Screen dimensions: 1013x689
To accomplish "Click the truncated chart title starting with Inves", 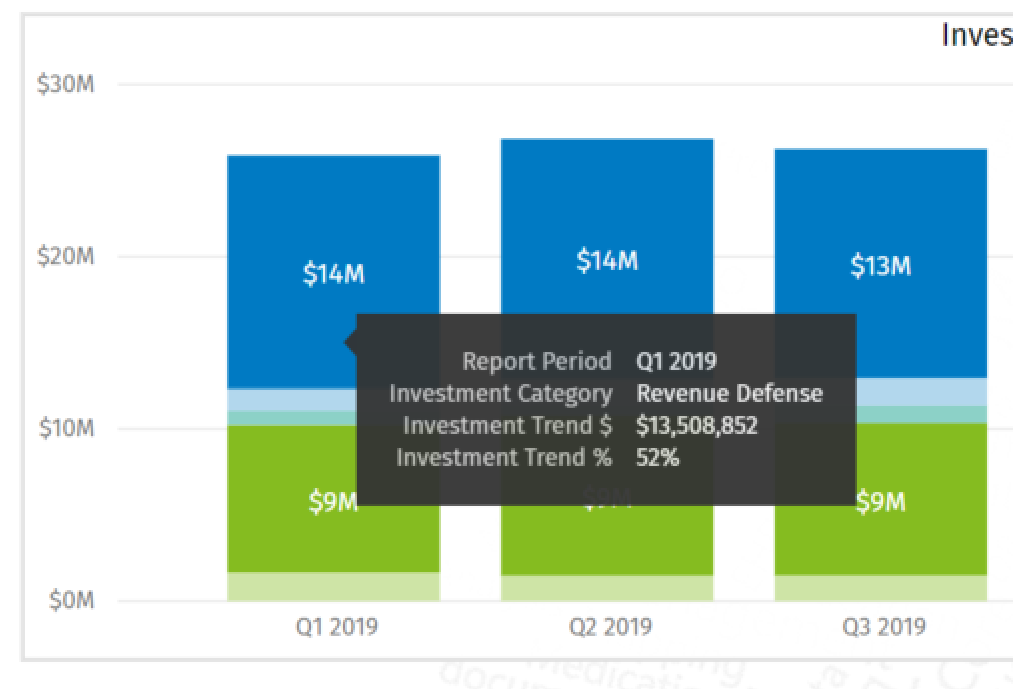I will [x=976, y=35].
